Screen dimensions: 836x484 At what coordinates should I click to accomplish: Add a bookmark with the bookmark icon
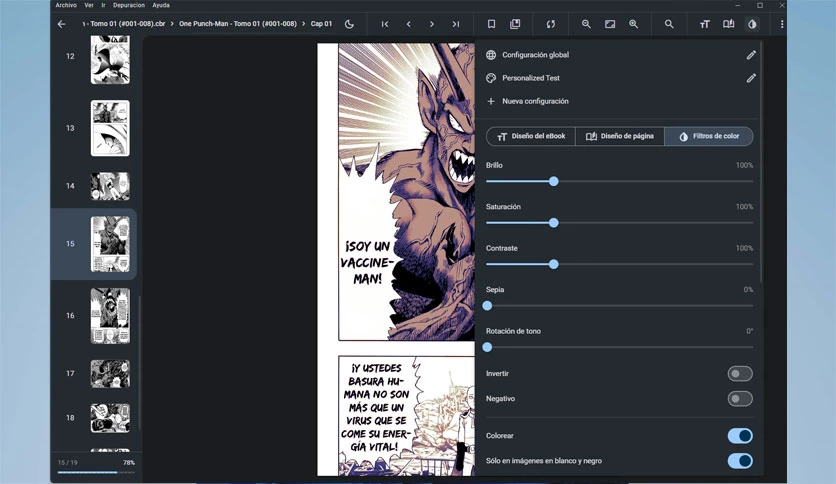[x=492, y=24]
